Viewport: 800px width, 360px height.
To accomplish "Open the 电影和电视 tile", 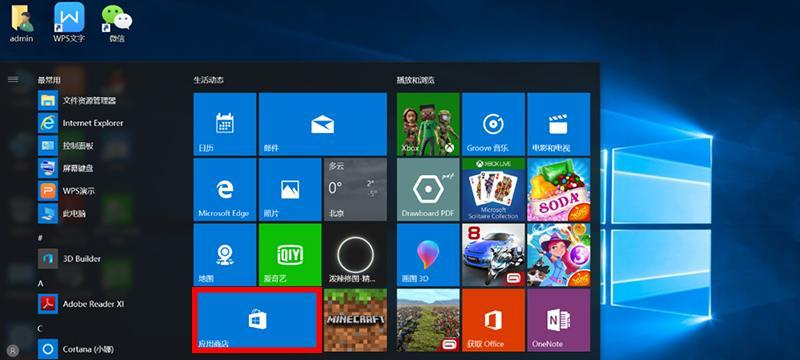I will click(x=559, y=124).
